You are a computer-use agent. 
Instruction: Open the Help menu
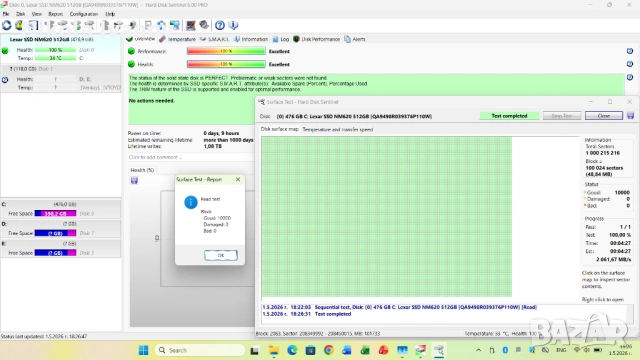110,14
